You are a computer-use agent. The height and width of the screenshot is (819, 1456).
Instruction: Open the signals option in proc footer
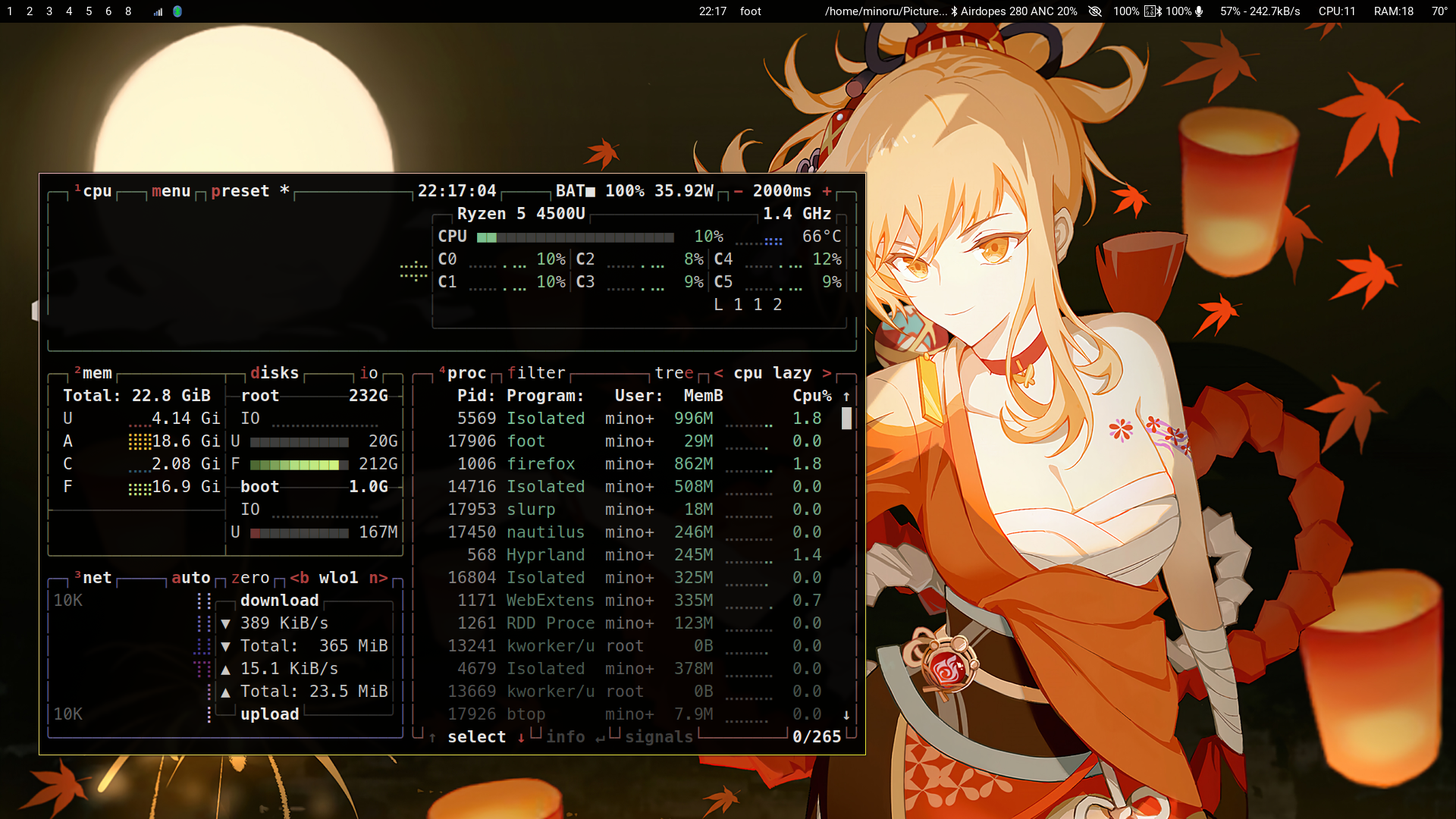tap(659, 737)
